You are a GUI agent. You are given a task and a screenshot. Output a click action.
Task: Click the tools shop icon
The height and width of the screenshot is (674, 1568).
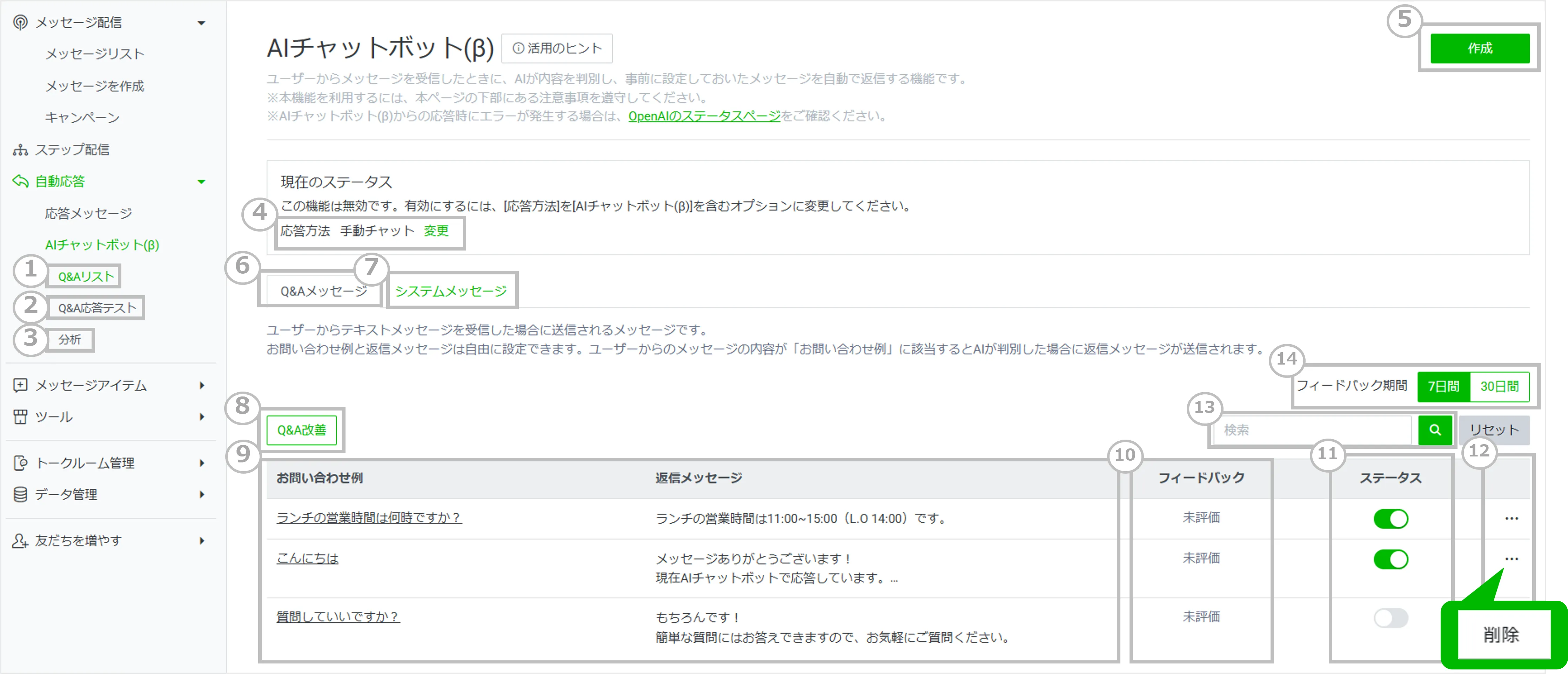point(20,417)
